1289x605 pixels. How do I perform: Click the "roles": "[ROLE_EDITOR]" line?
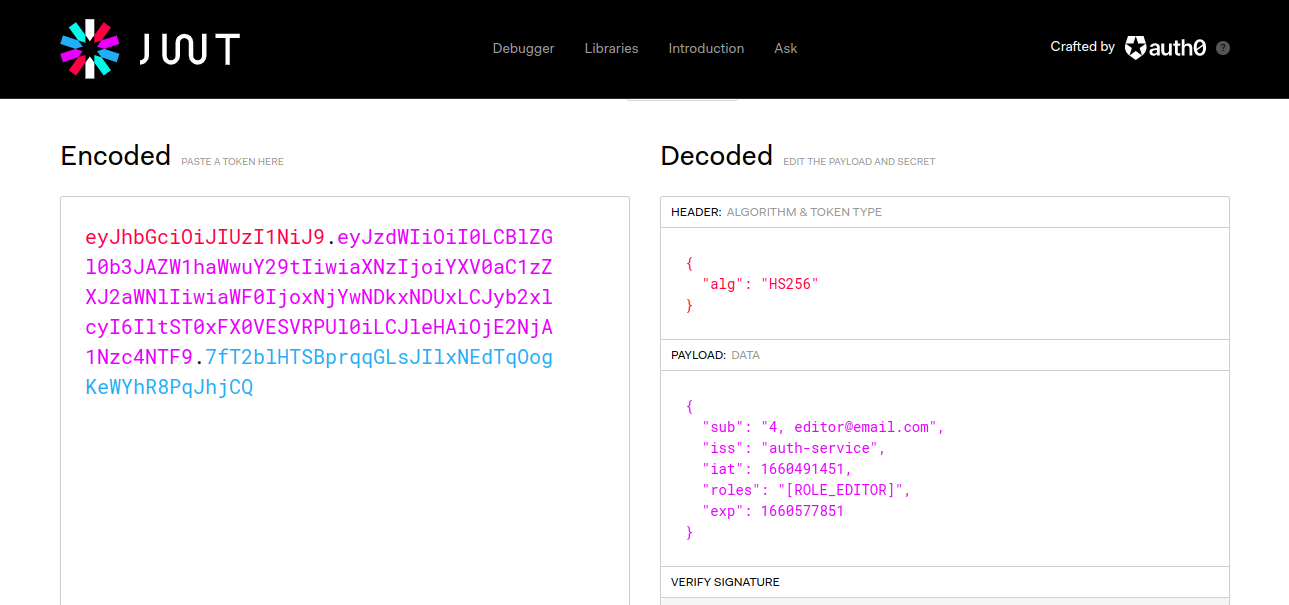pyautogui.click(x=806, y=490)
